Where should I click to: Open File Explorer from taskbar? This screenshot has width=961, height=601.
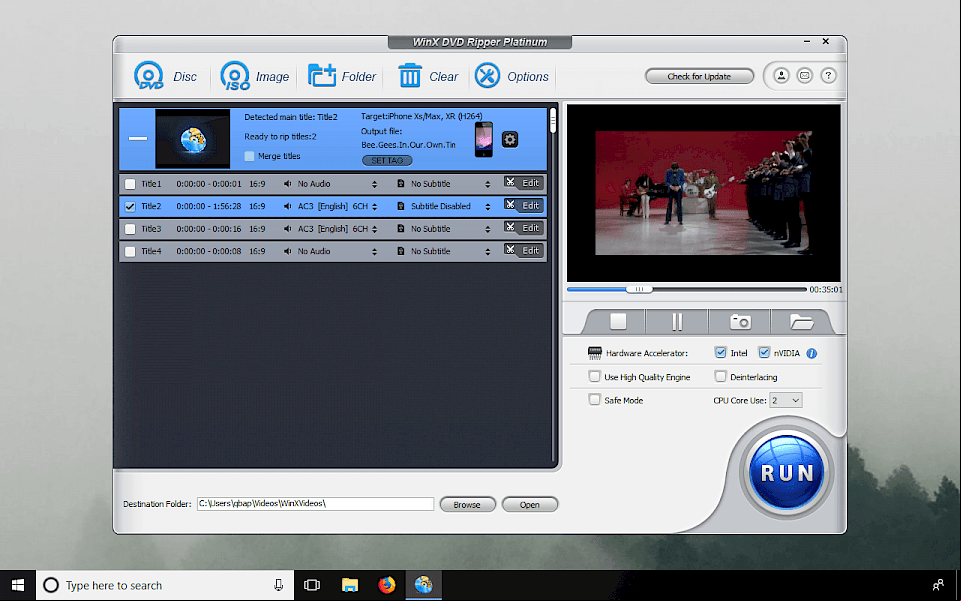[x=349, y=585]
